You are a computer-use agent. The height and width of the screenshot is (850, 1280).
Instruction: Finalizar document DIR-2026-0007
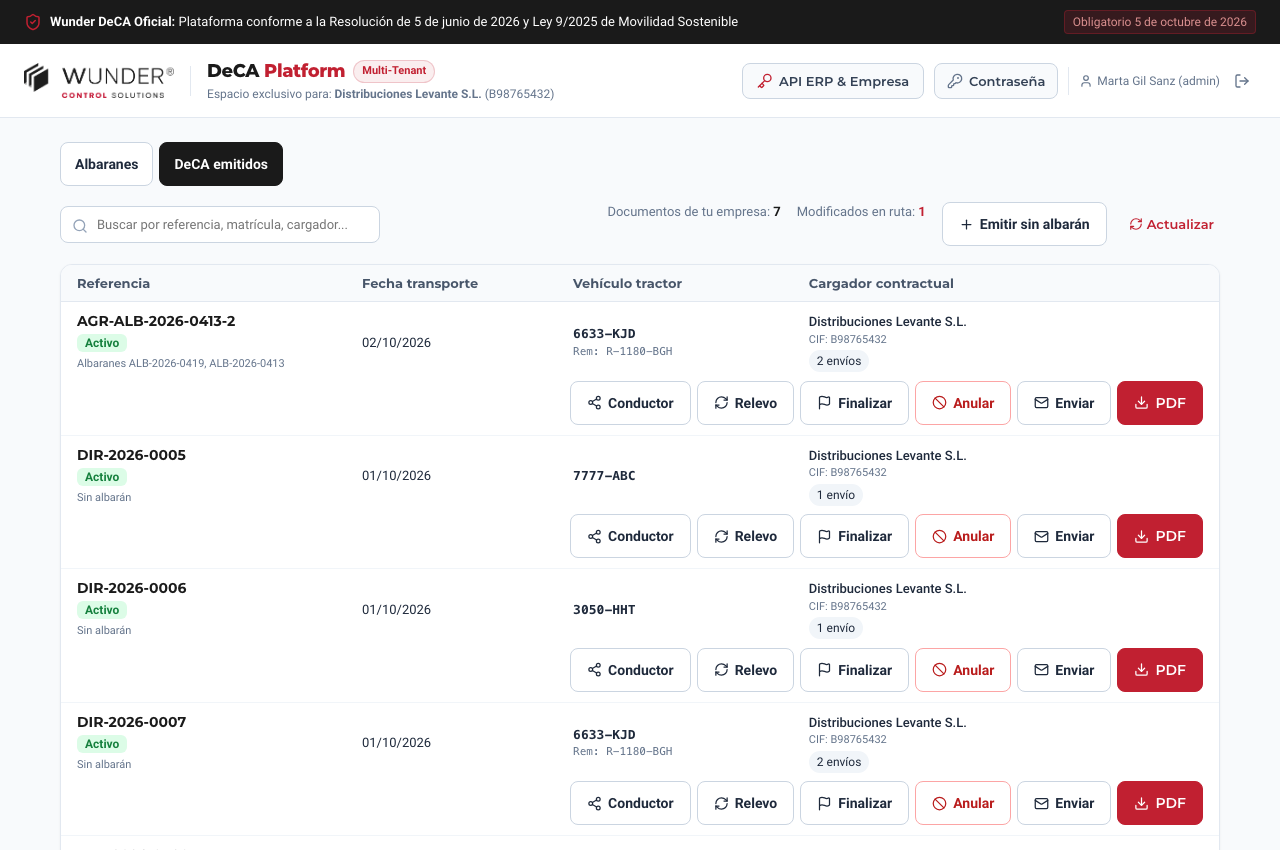click(x=854, y=803)
